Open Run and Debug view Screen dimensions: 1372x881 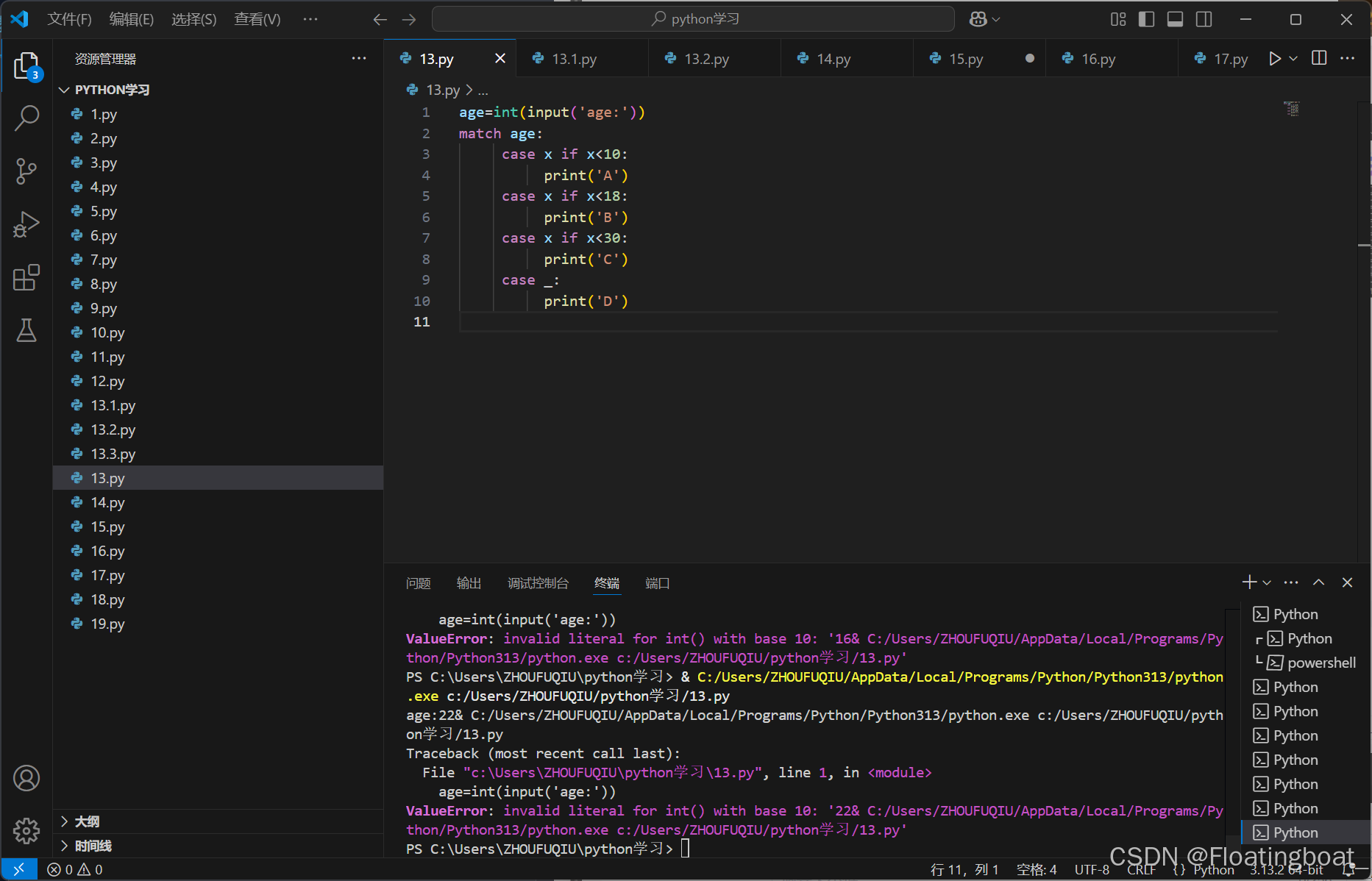click(x=26, y=224)
